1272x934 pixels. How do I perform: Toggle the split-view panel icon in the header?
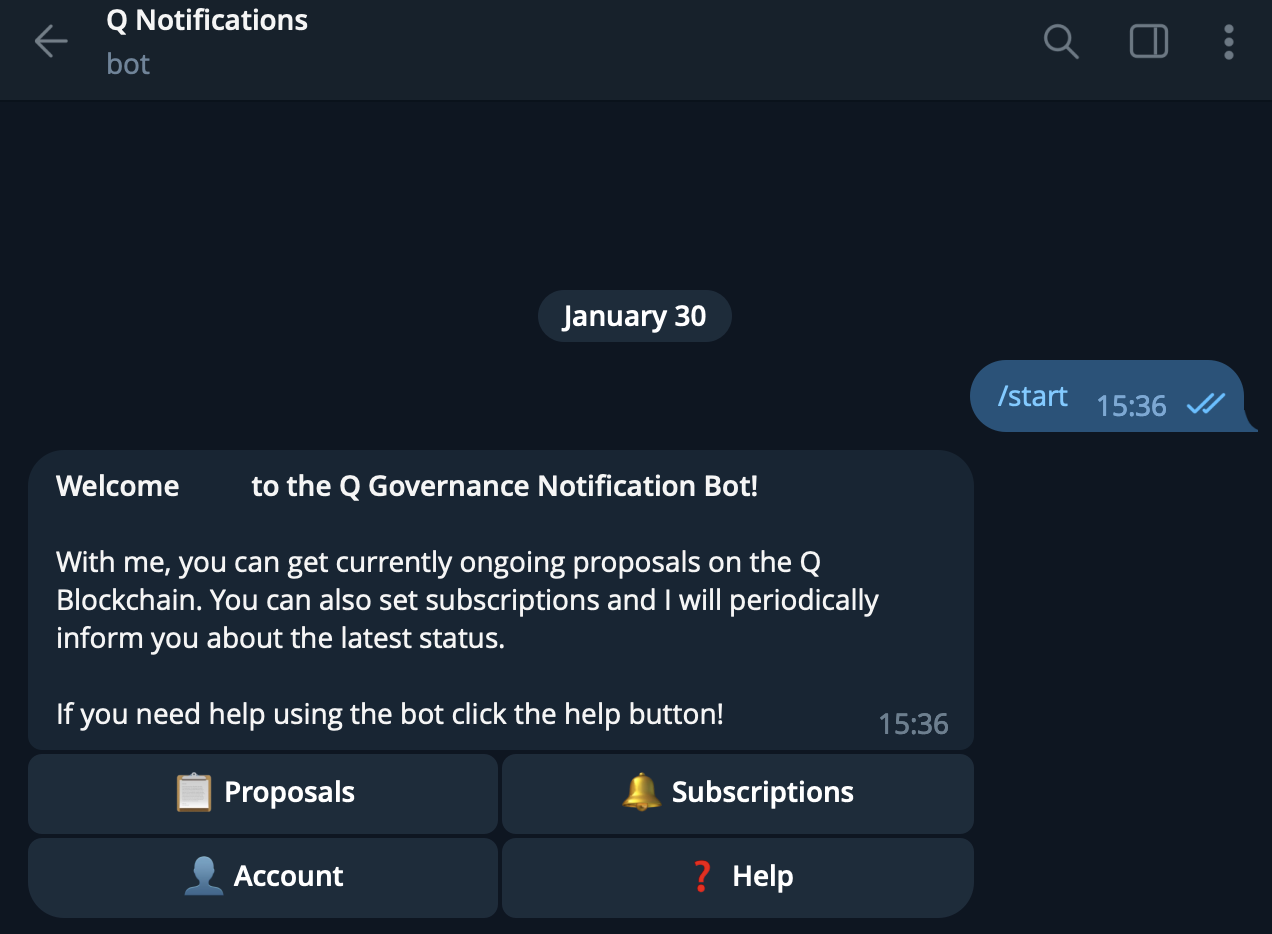click(1148, 41)
